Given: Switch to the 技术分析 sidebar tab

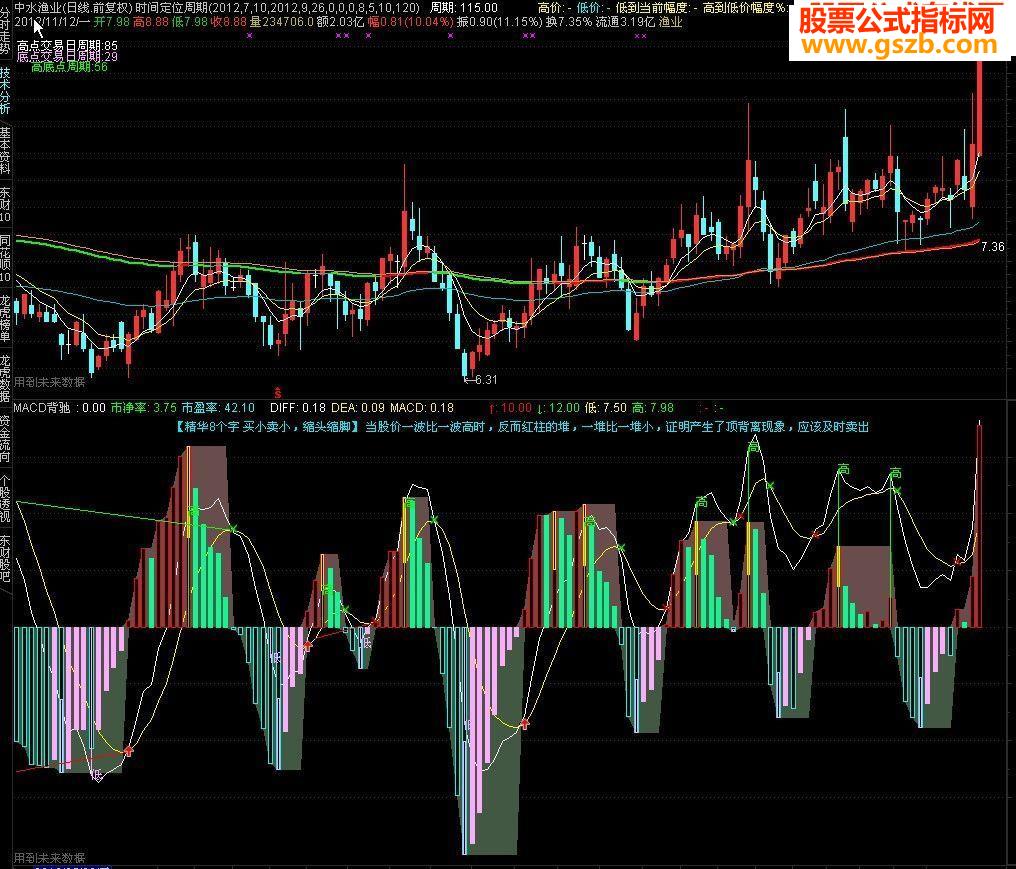Looking at the screenshot, I should coord(5,91).
